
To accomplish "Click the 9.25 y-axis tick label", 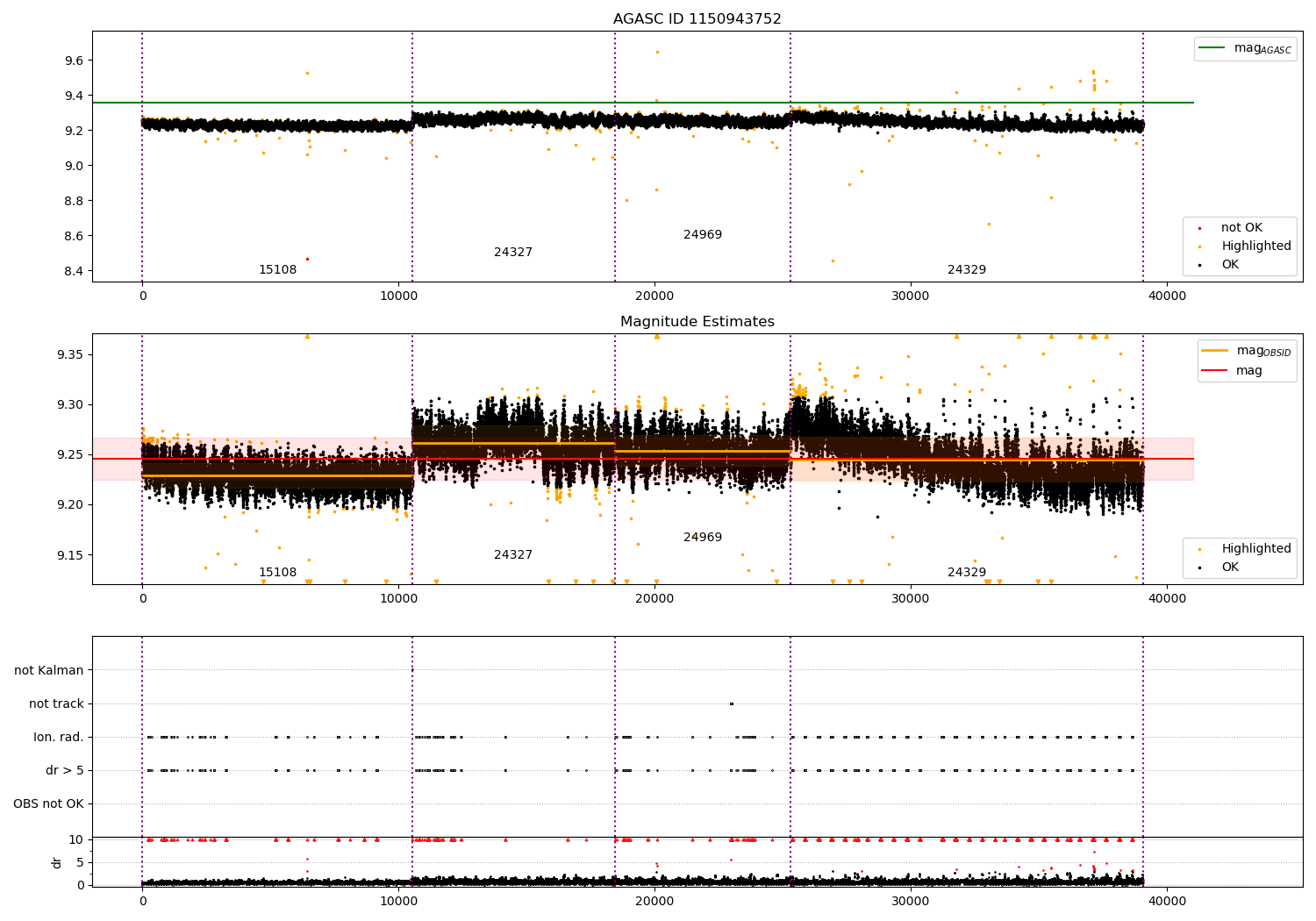I will [x=70, y=454].
